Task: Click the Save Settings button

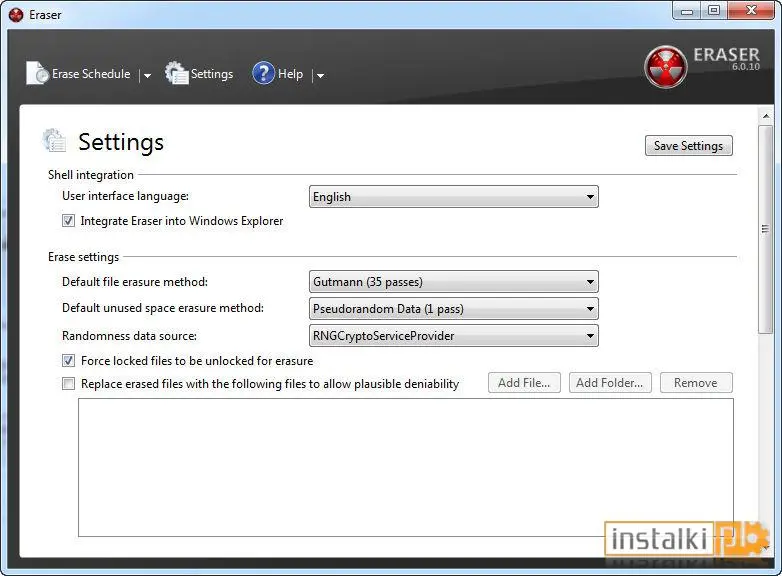Action: [x=688, y=146]
